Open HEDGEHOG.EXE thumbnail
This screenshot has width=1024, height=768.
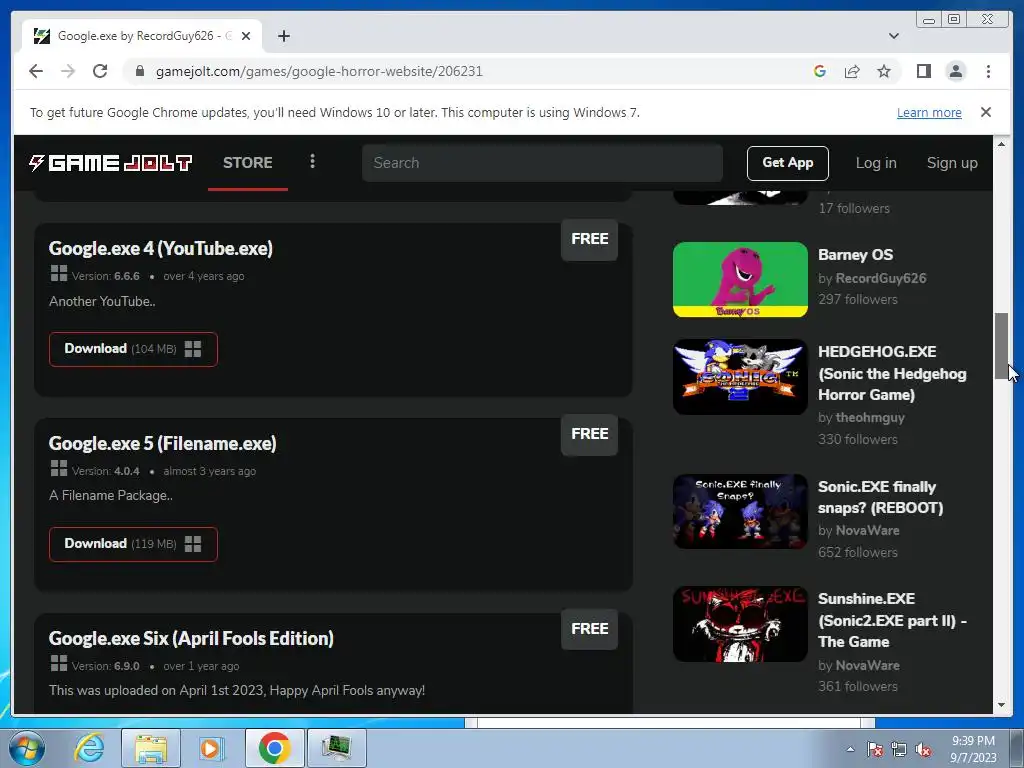pos(740,377)
